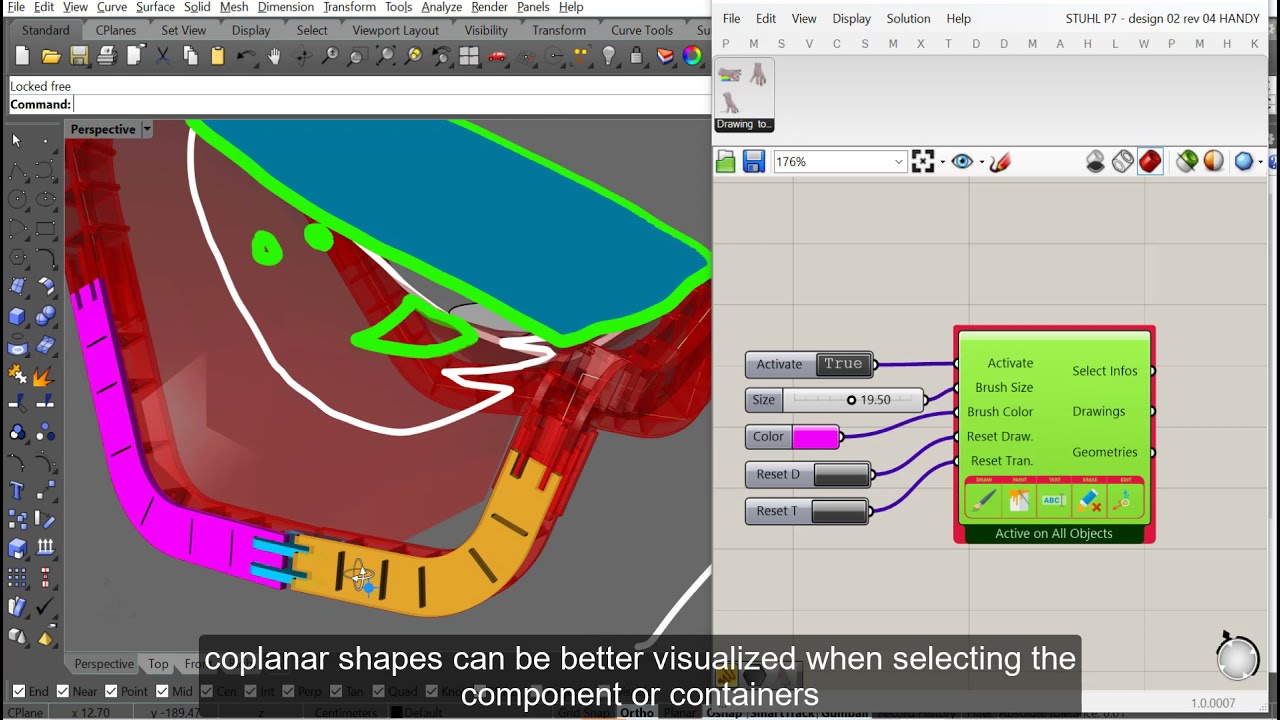Select the shaded red preview mode icon
This screenshot has height=720, width=1280.
click(x=1150, y=162)
